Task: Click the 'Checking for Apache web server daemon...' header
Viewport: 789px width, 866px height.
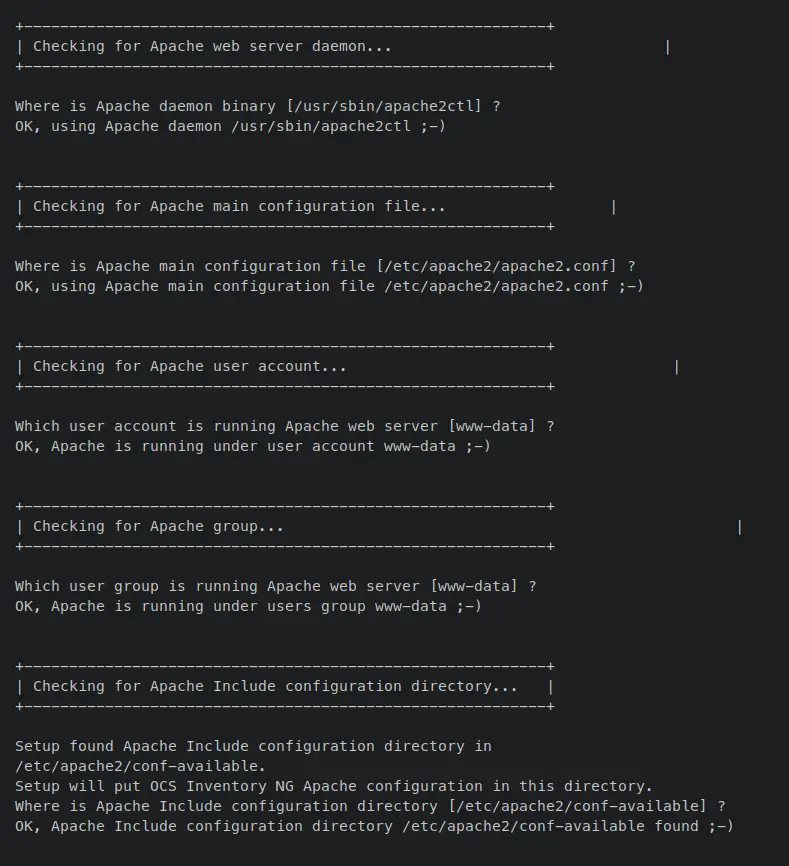Action: pos(212,46)
